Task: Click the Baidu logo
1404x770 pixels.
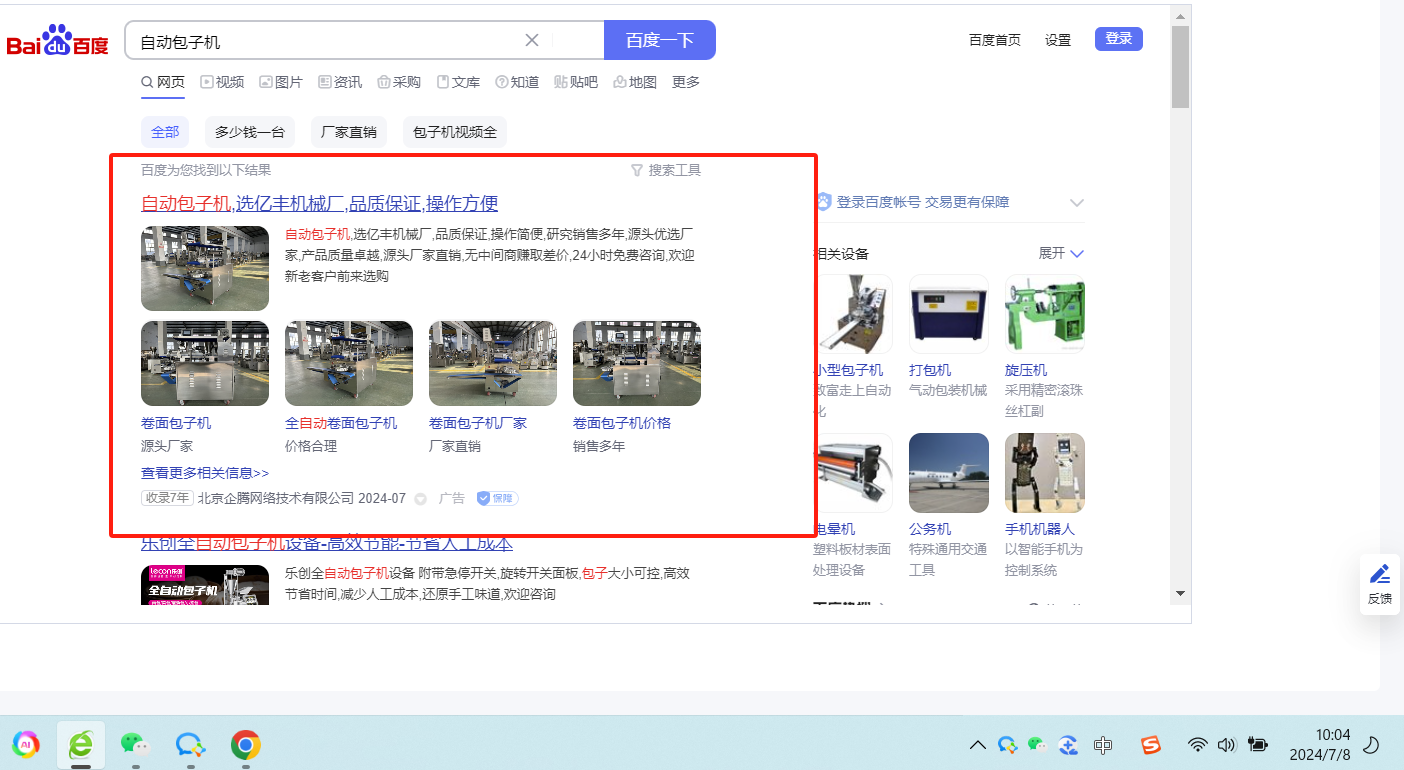Action: click(58, 41)
